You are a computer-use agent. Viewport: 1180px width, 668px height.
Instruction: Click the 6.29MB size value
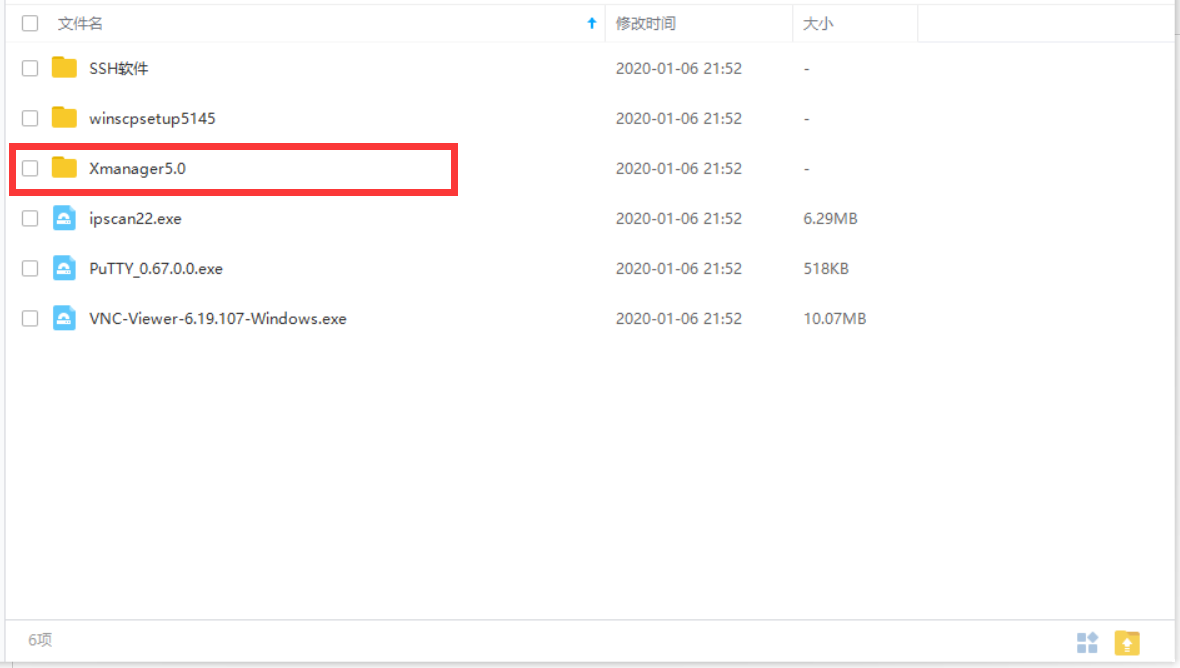point(830,218)
